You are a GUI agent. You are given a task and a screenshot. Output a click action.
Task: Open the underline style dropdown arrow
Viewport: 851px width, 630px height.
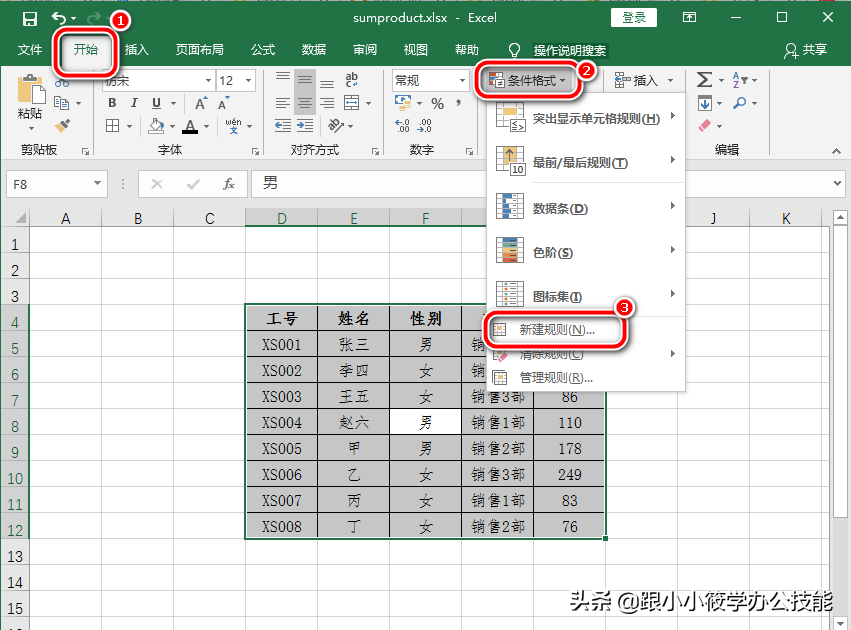tap(173, 103)
